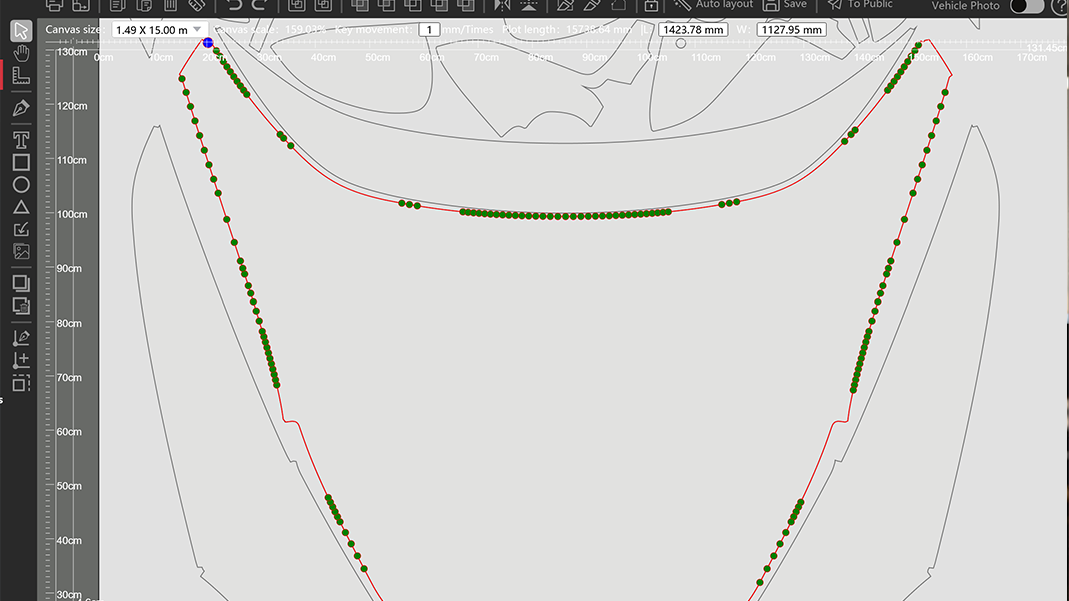Select the ruler measure tool
The height and width of the screenshot is (601, 1069).
[21, 74]
